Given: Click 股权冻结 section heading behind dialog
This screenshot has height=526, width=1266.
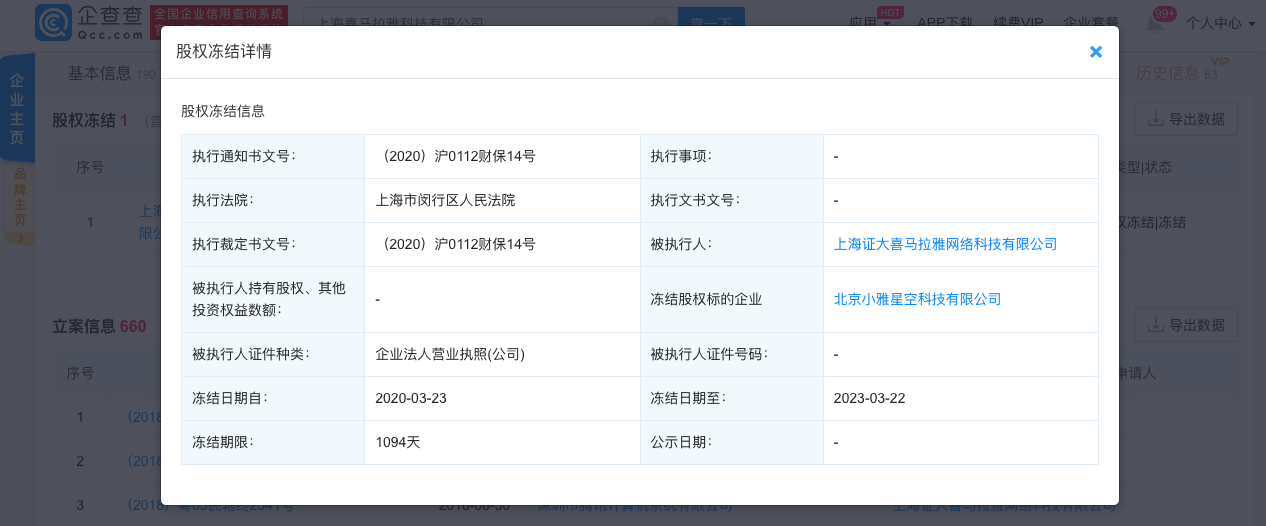Looking at the screenshot, I should click(x=84, y=120).
